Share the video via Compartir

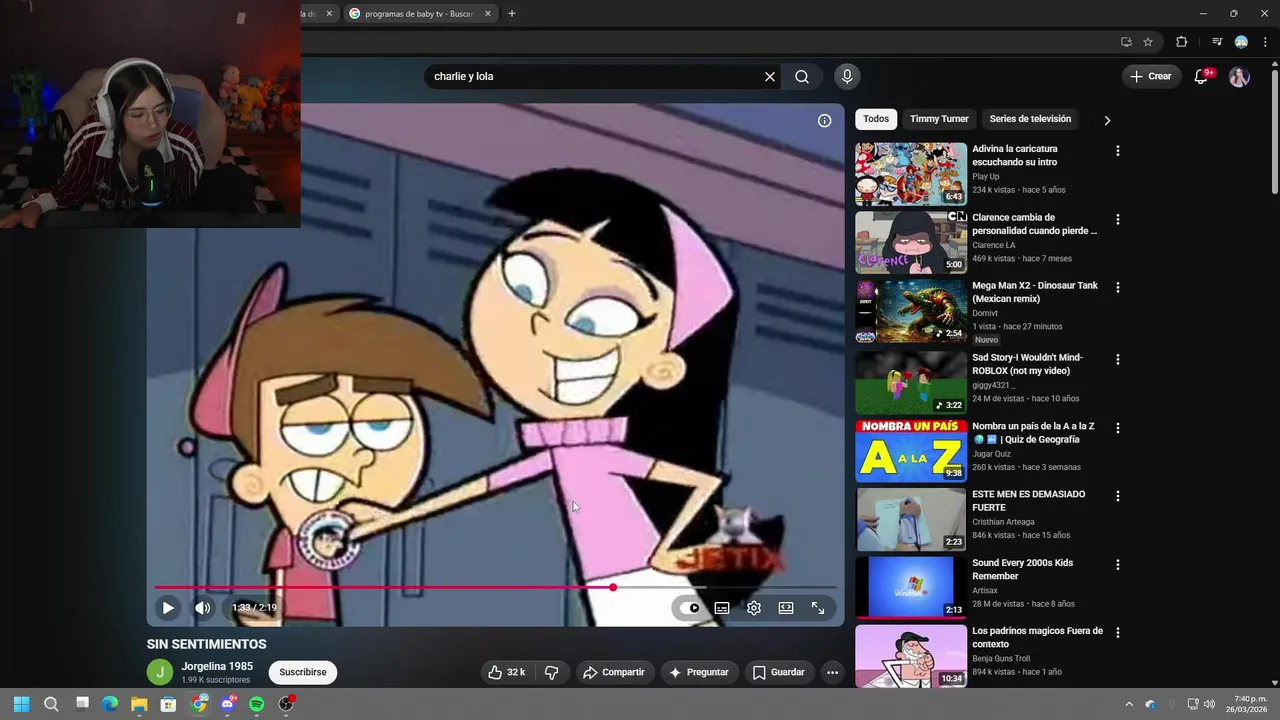pyautogui.click(x=614, y=672)
